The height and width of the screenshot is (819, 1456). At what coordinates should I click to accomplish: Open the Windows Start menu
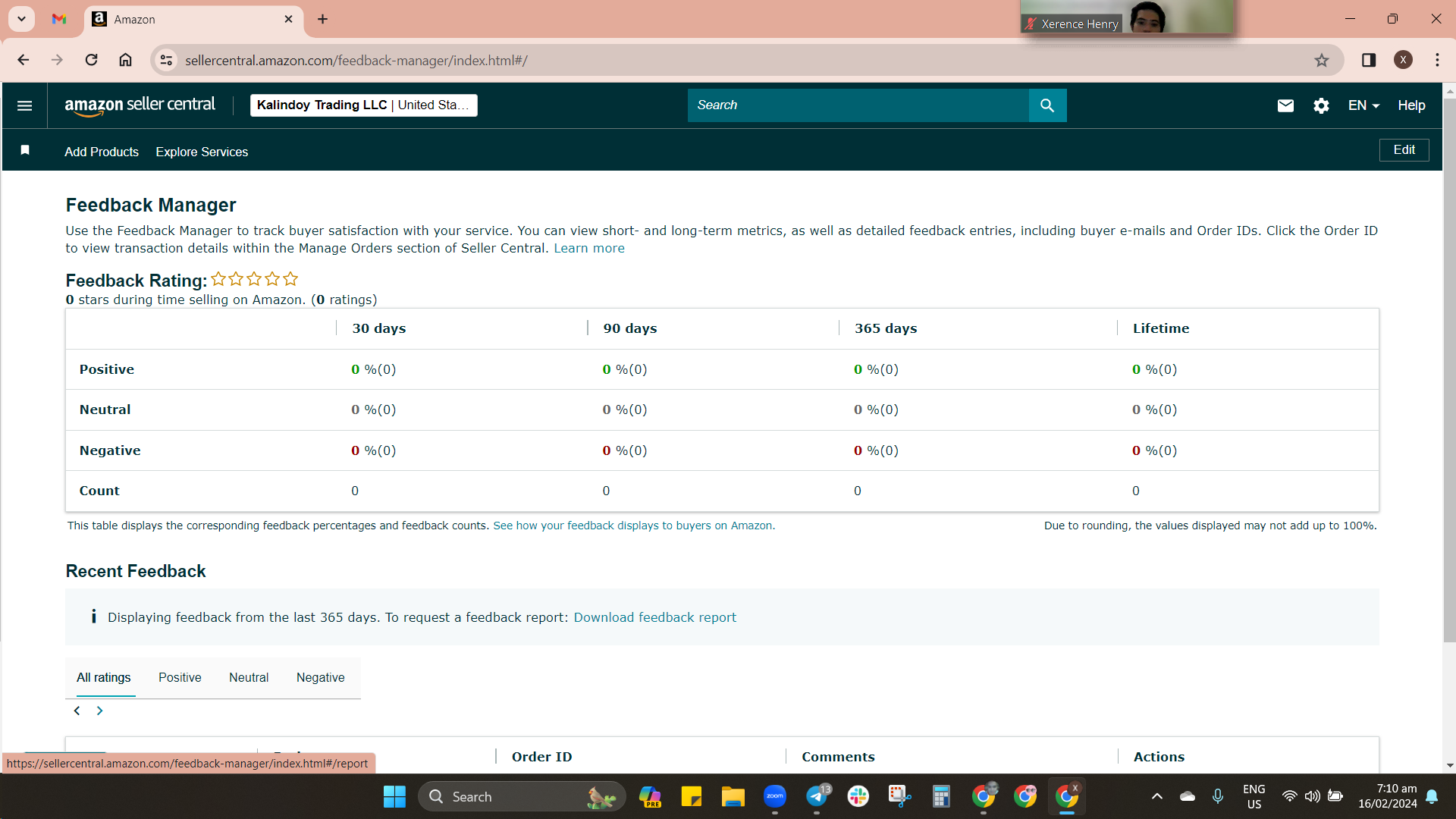[x=394, y=796]
